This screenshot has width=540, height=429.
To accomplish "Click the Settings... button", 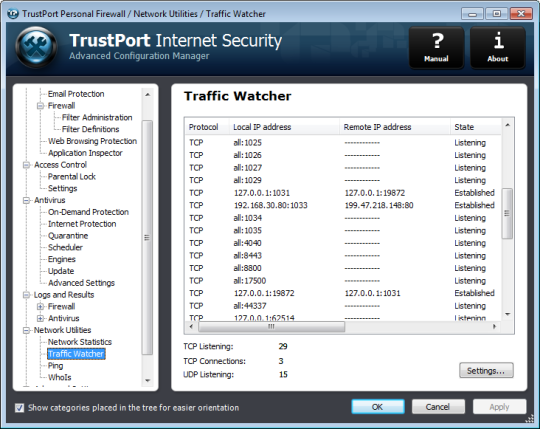I will click(486, 370).
